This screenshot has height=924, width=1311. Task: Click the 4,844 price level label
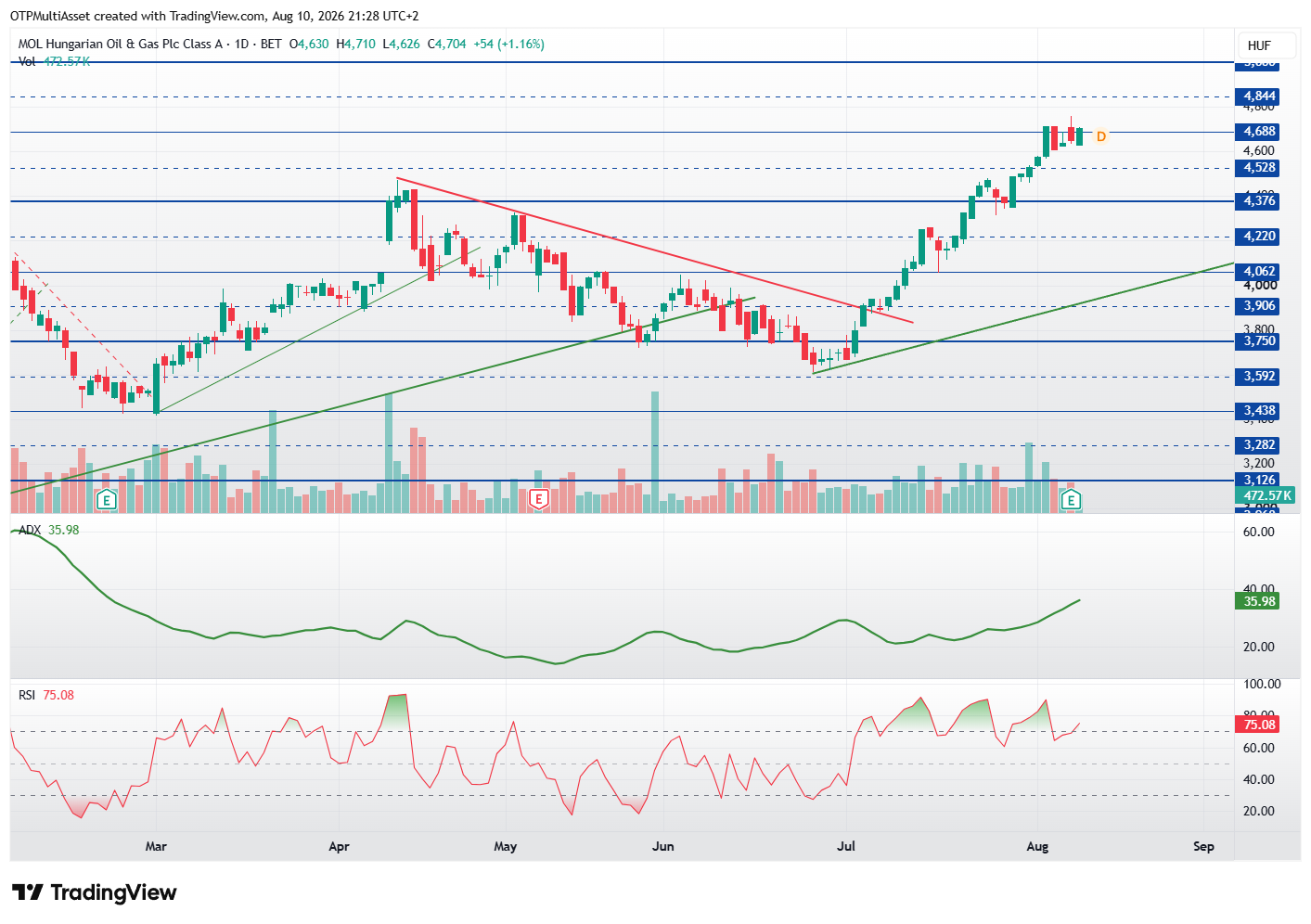click(x=1259, y=96)
